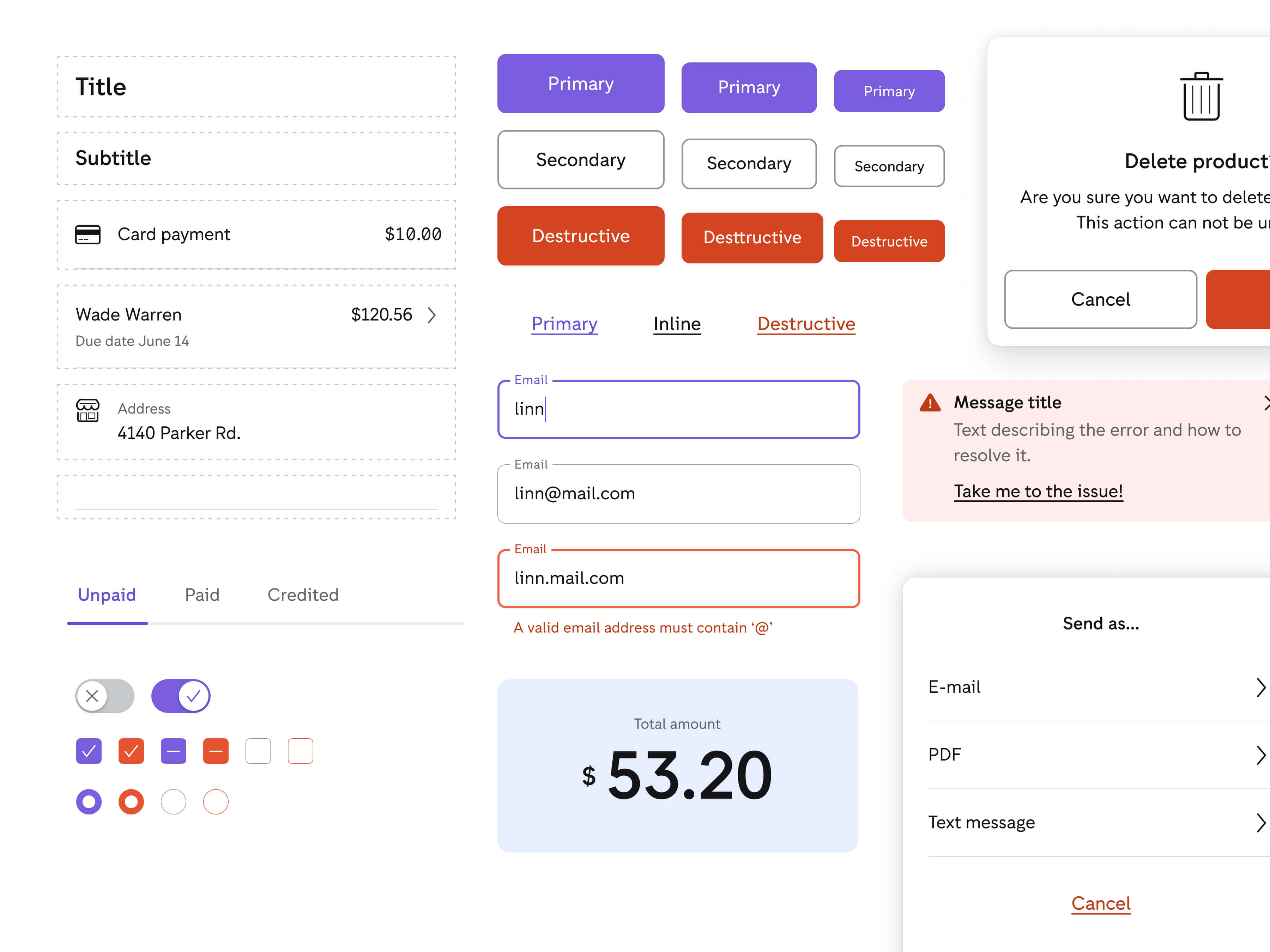1270x952 pixels.
Task: Select the orange filled radio button
Action: pyautogui.click(x=131, y=802)
